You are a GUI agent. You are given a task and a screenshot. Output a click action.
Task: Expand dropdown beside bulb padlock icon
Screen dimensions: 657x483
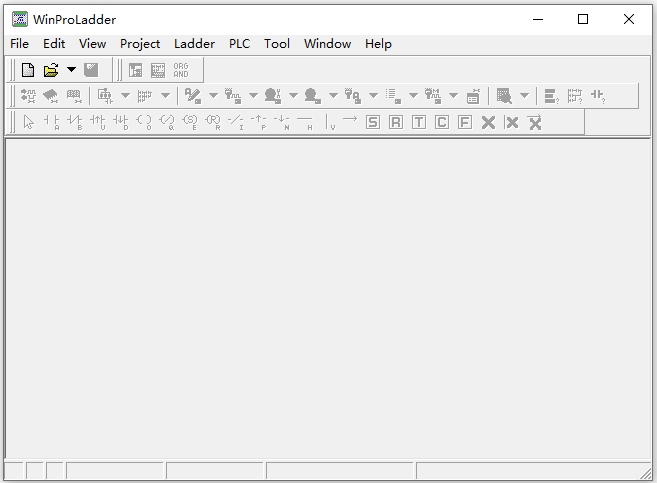(x=373, y=96)
